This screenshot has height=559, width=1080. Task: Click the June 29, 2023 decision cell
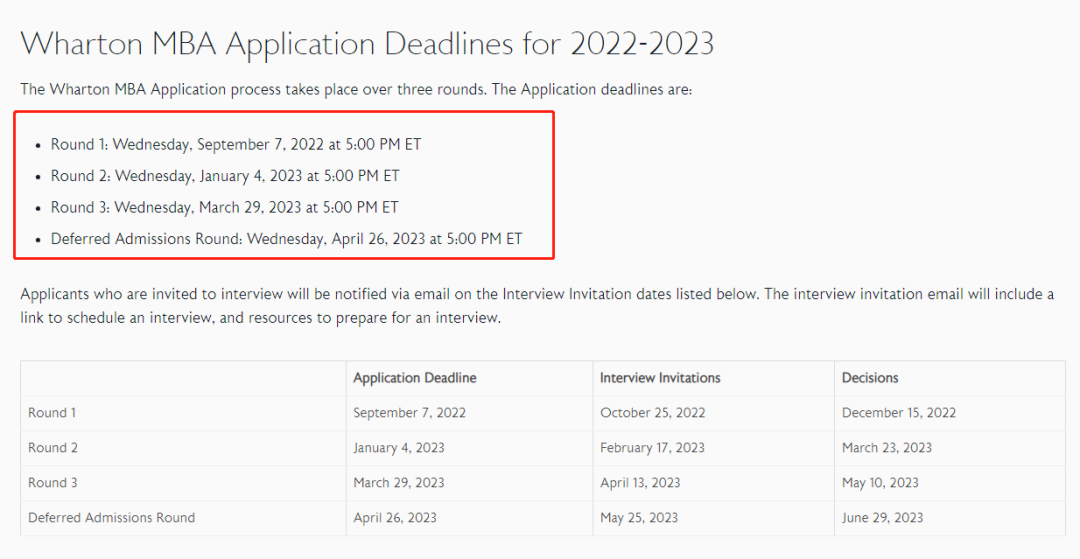(x=883, y=518)
